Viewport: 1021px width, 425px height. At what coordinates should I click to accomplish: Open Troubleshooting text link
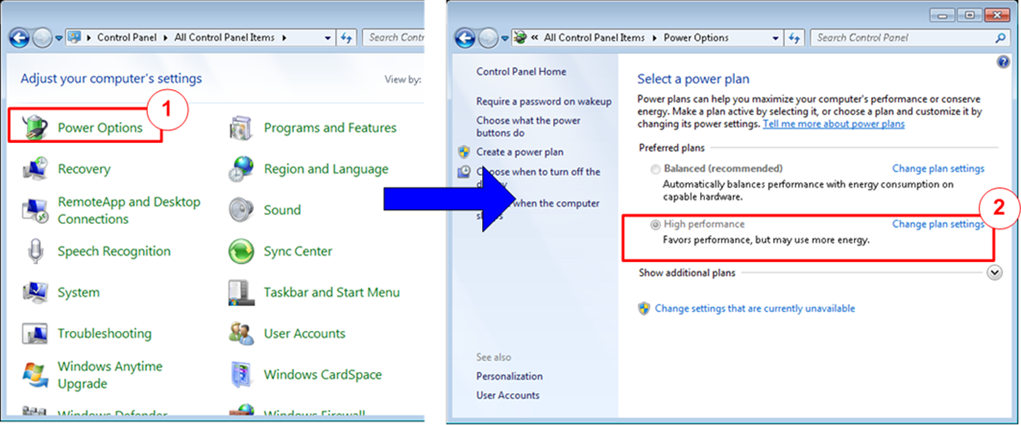click(x=104, y=334)
